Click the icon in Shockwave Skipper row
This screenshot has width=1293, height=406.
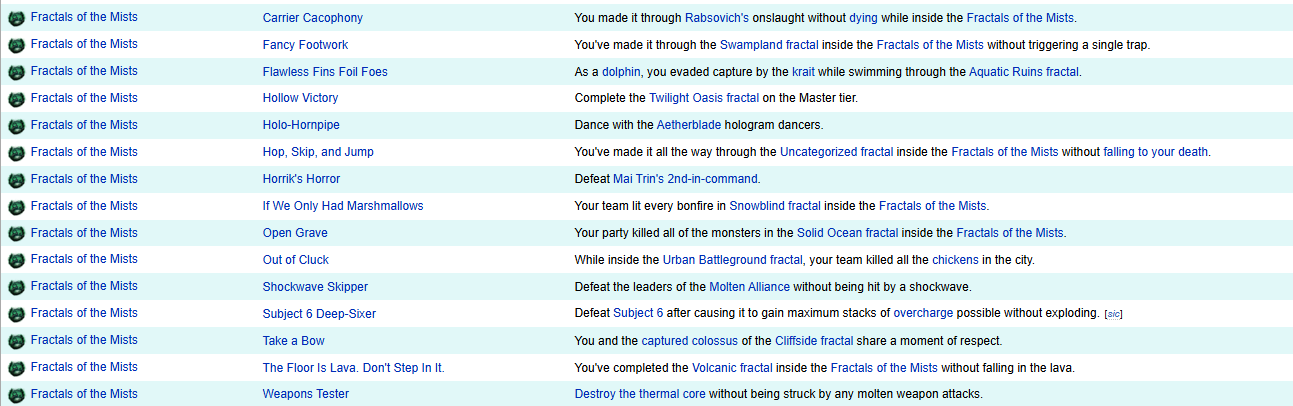click(x=15, y=287)
